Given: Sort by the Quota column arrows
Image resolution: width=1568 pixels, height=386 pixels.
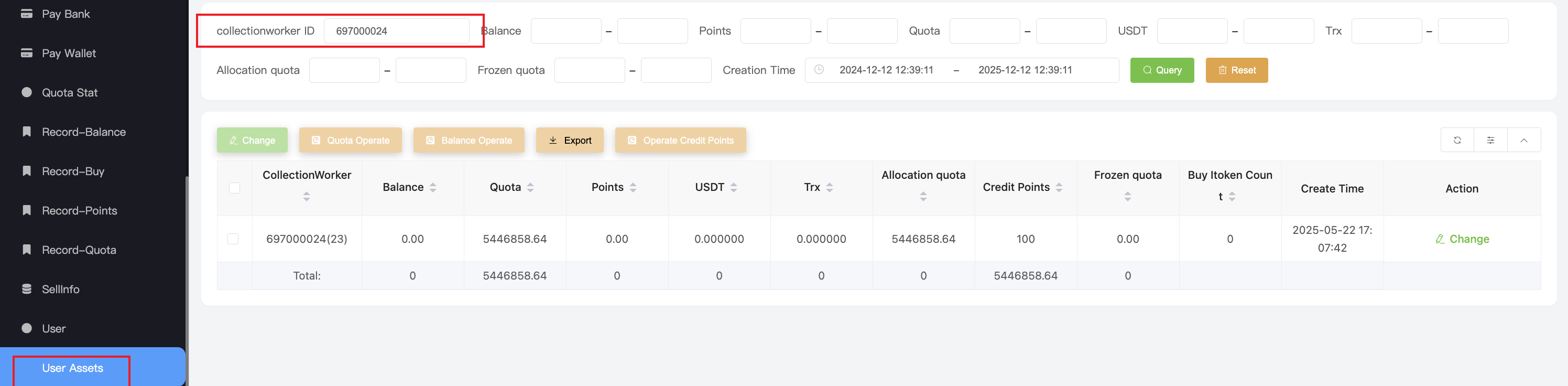Looking at the screenshot, I should click(530, 188).
